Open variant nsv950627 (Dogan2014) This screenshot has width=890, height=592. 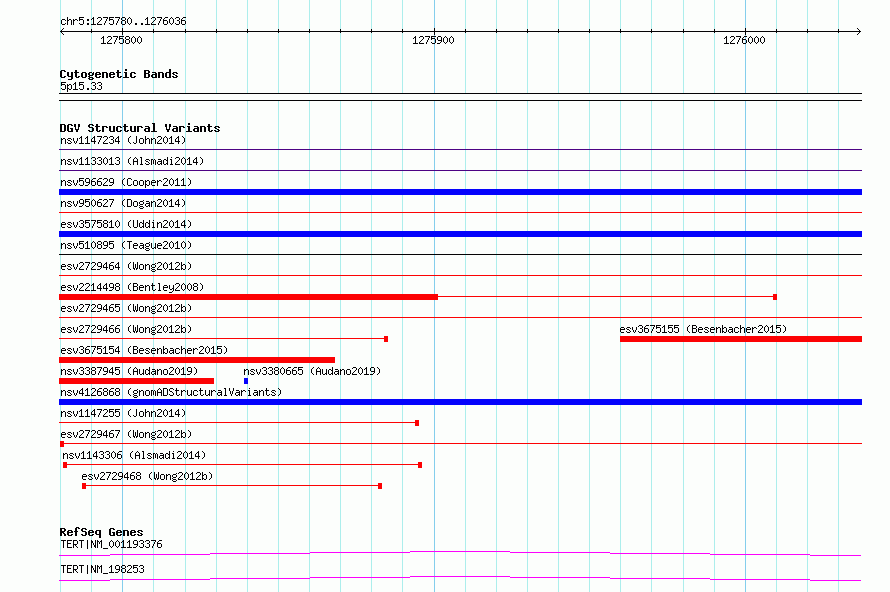click(x=123, y=203)
